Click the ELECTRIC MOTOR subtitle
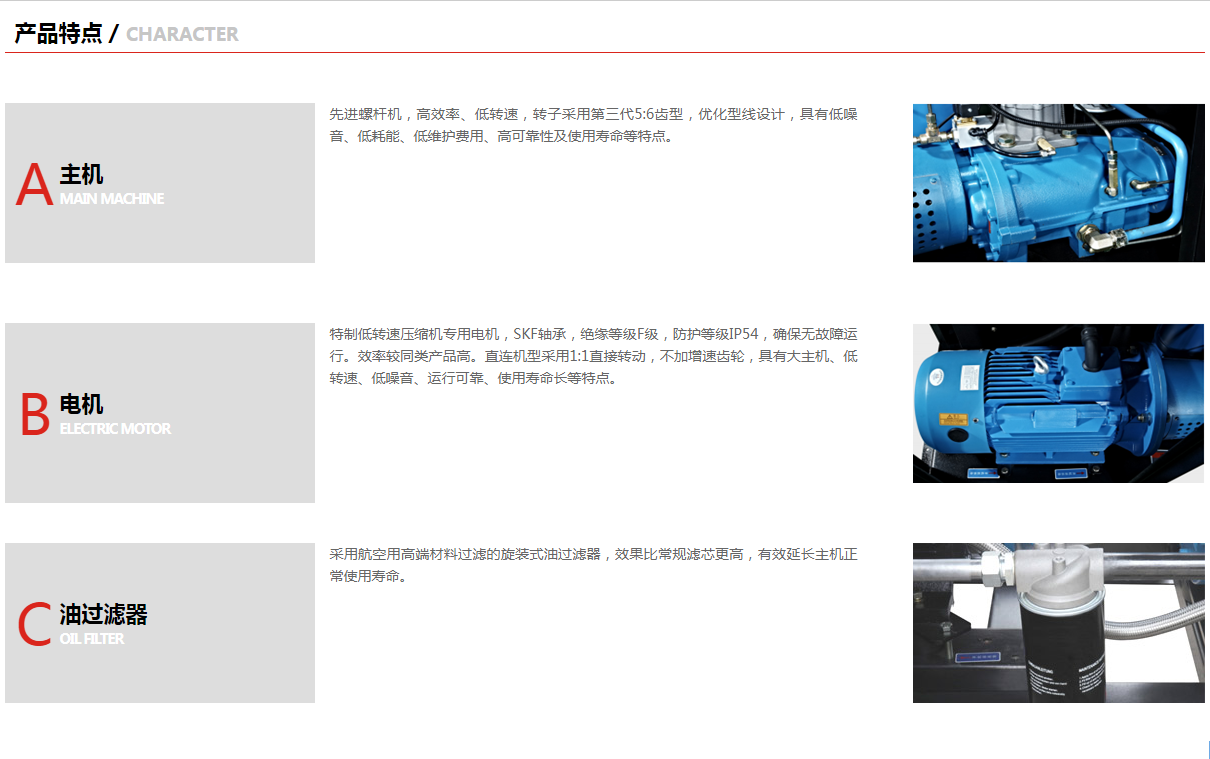1210x759 pixels. (115, 429)
